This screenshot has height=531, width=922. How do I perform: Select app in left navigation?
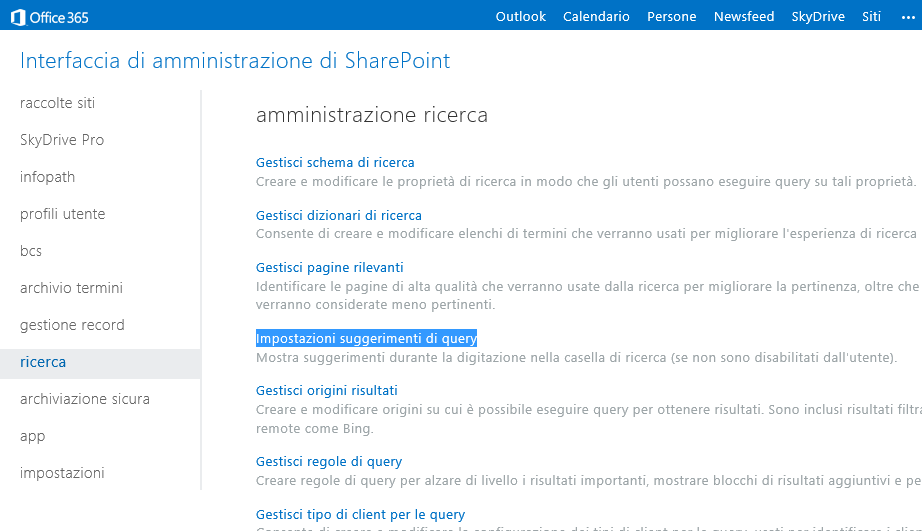tap(32, 437)
